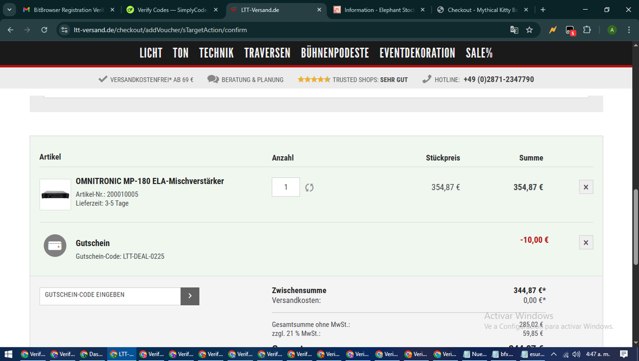Submit voucher code with arrow button

pos(190,296)
